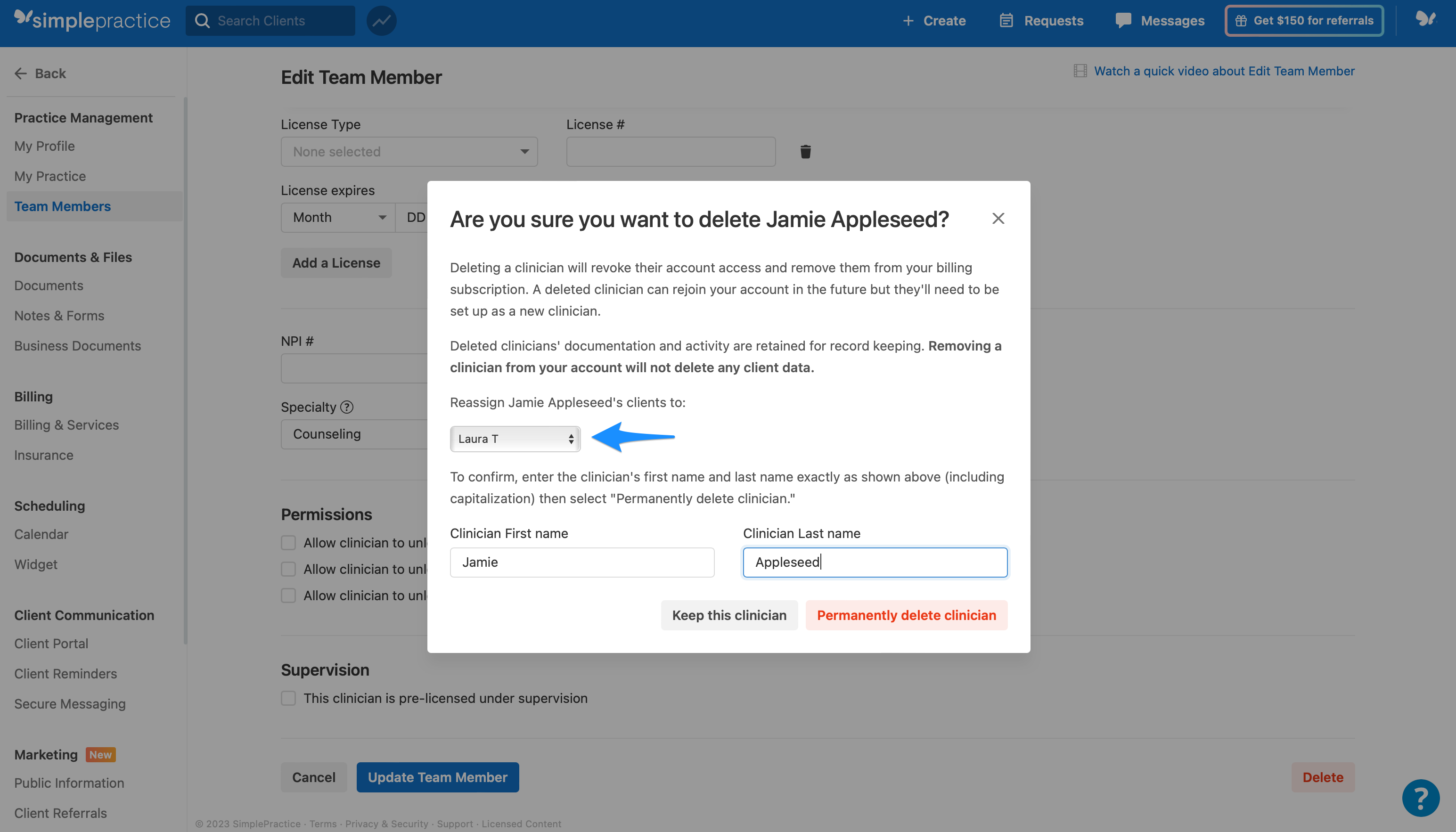Viewport: 1456px width, 832px height.
Task: Enable the first Allow clinician permission
Action: [x=288, y=542]
